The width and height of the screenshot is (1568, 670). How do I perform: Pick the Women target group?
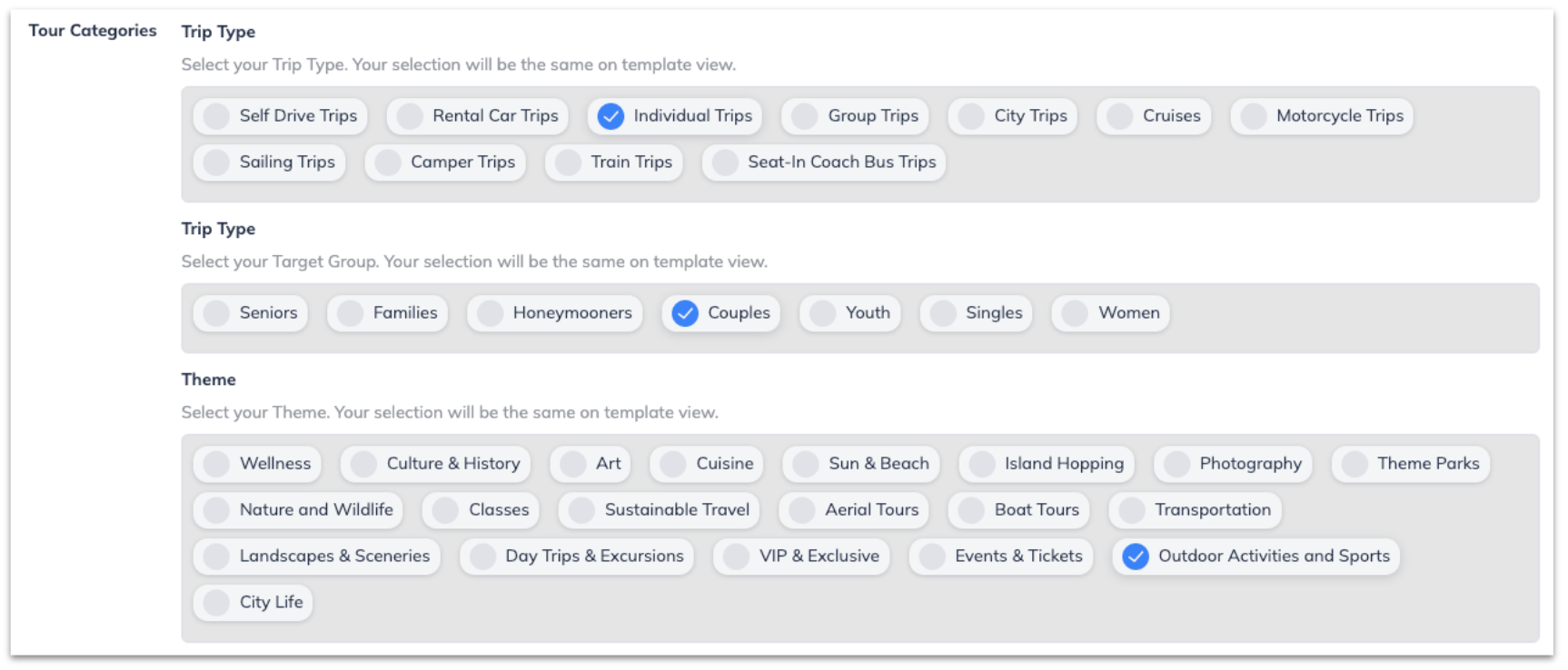1111,313
